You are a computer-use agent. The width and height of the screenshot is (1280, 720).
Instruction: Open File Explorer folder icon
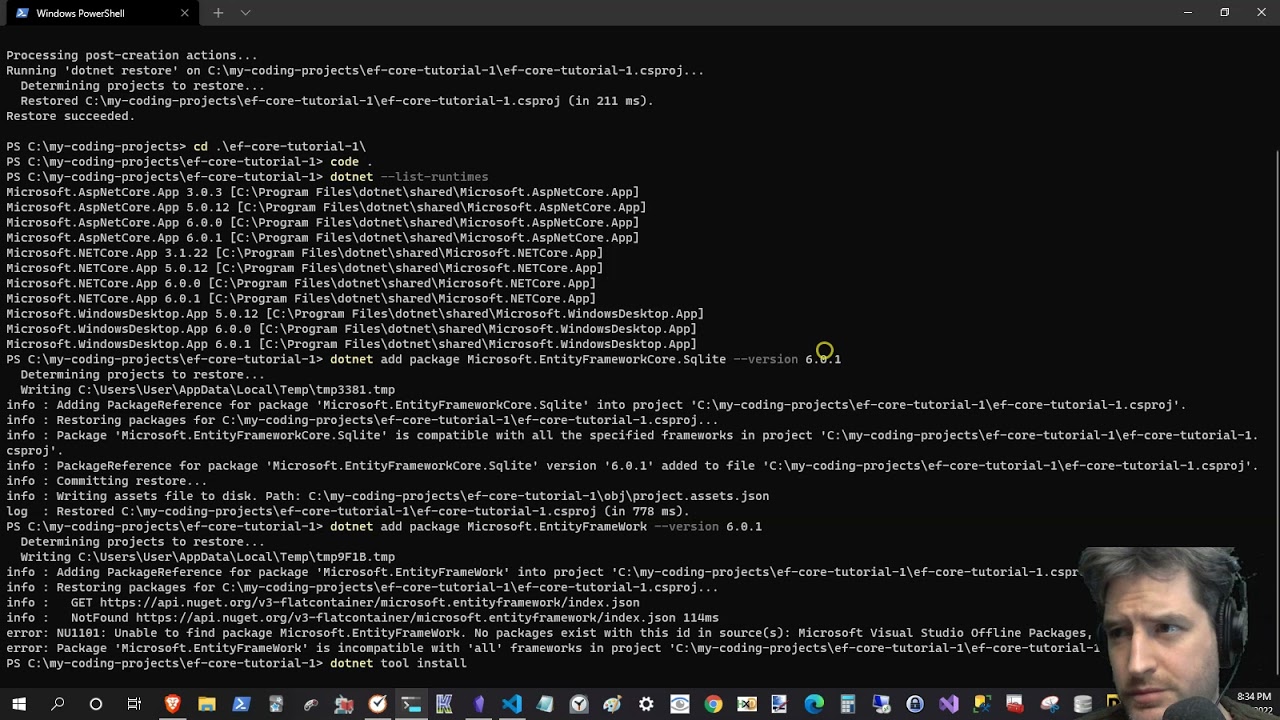pyautogui.click(x=207, y=704)
